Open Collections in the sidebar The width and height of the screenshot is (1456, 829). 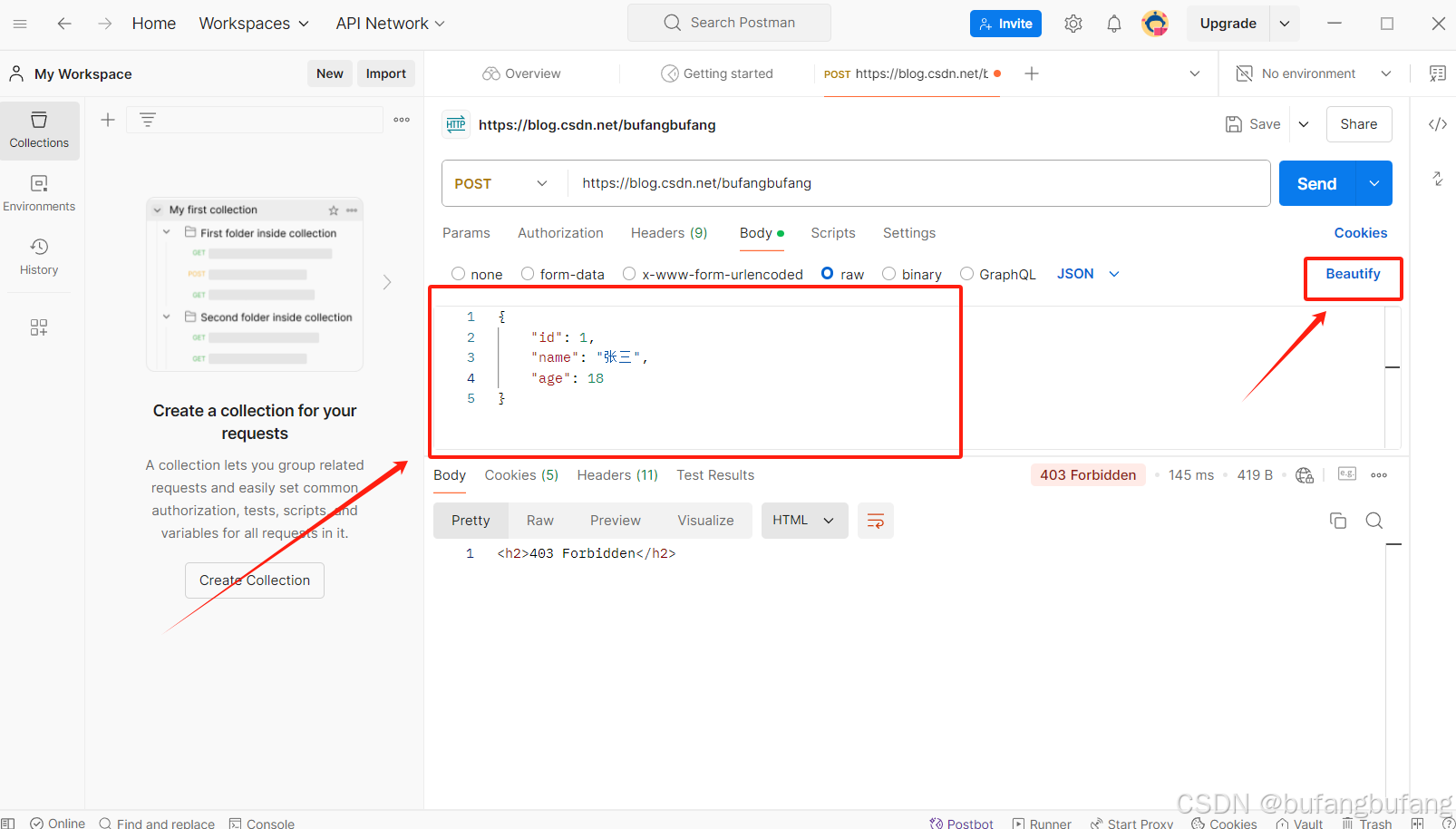tap(39, 131)
